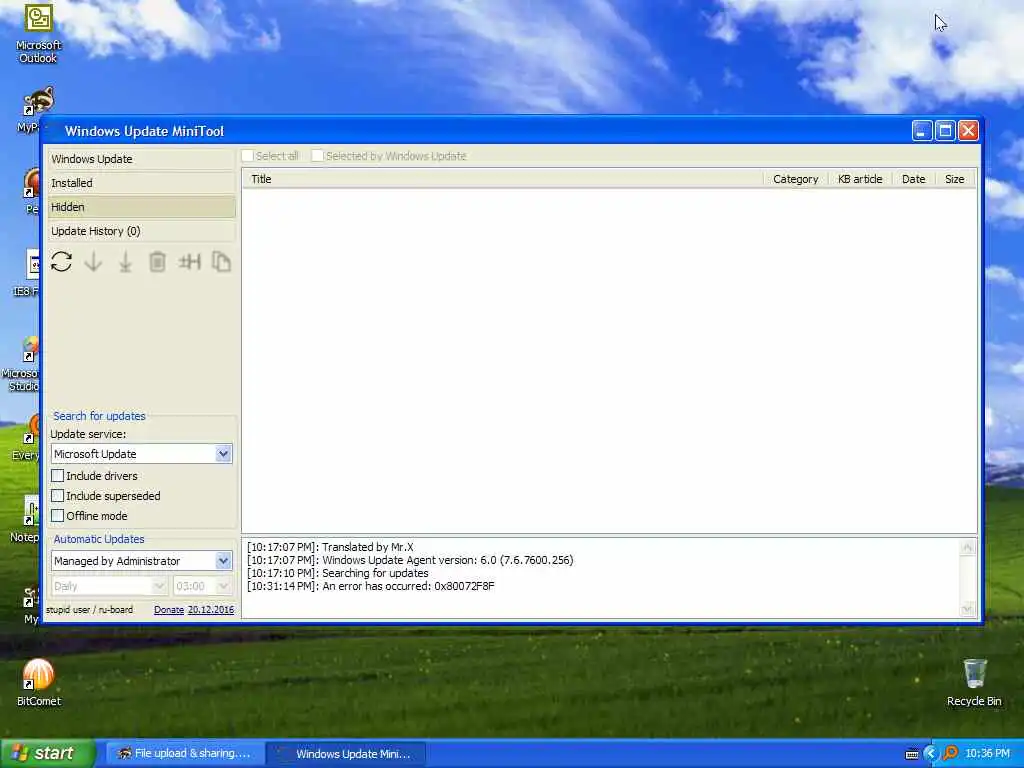Click log scrollbar down arrow
1024x768 pixels.
pos(967,609)
